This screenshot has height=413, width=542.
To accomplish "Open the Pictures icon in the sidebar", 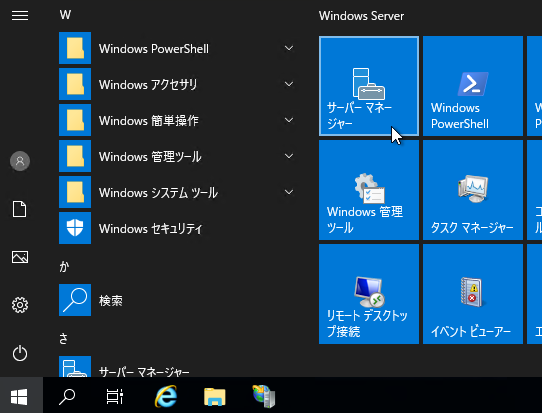I will pos(20,257).
